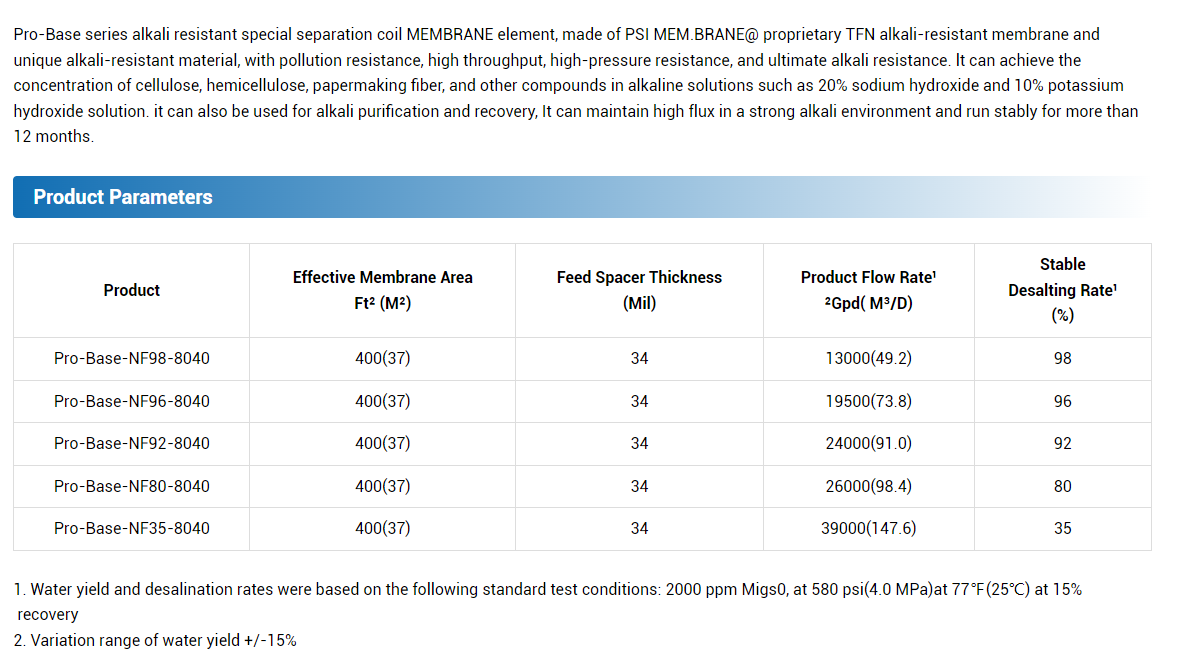Viewport: 1177px width, 669px height.
Task: Click the Product Parameters heading banner
Action: [x=582, y=197]
